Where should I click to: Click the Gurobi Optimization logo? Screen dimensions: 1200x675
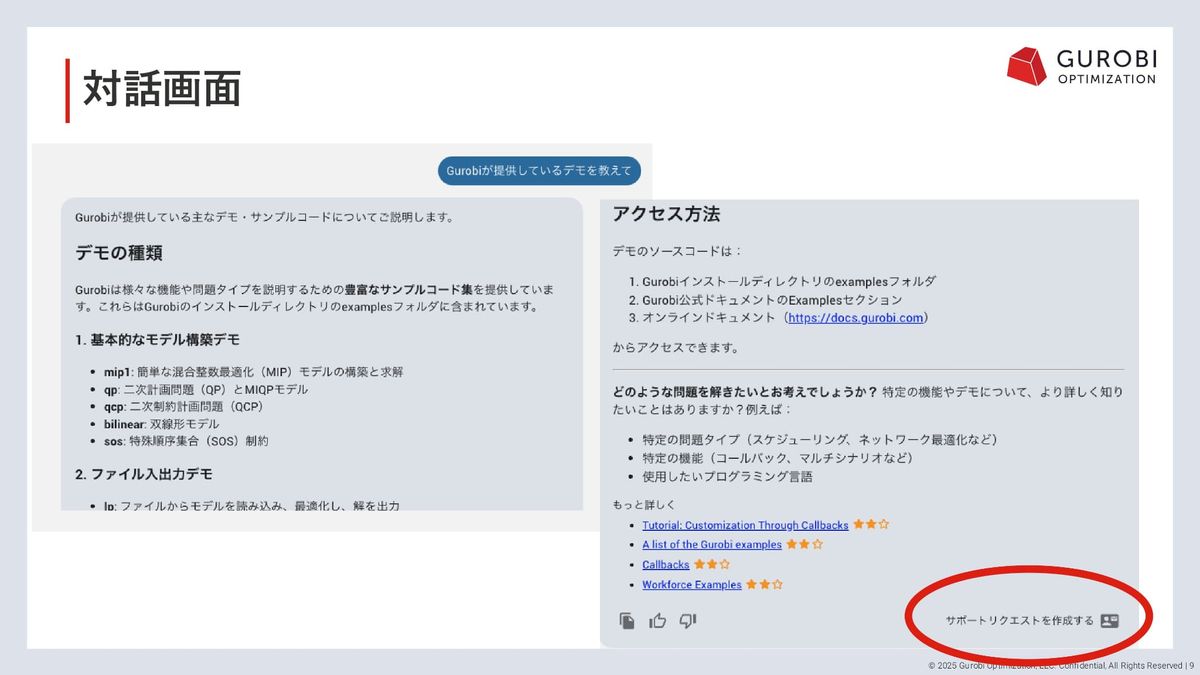point(1081,66)
